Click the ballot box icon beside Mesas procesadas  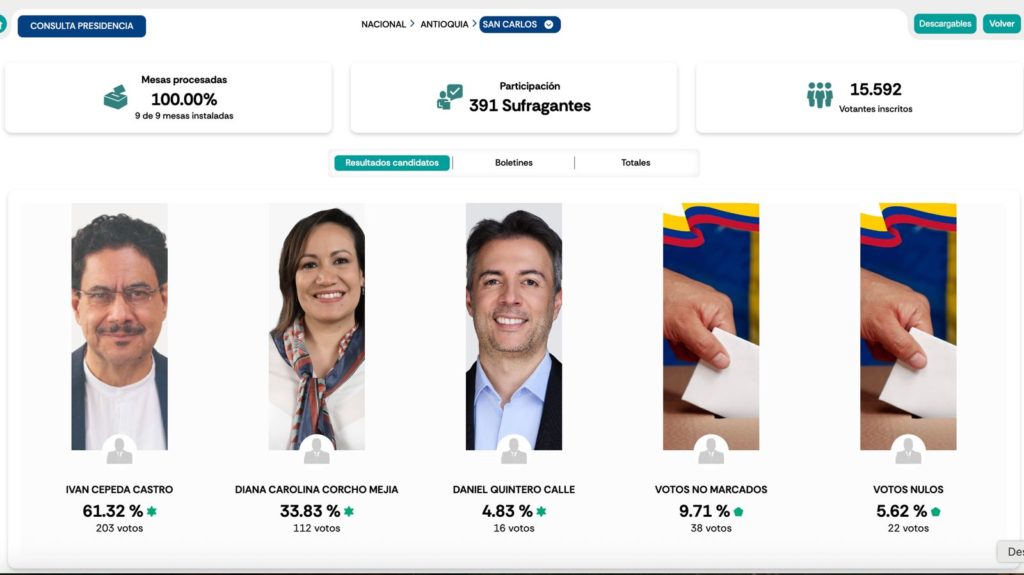116,97
